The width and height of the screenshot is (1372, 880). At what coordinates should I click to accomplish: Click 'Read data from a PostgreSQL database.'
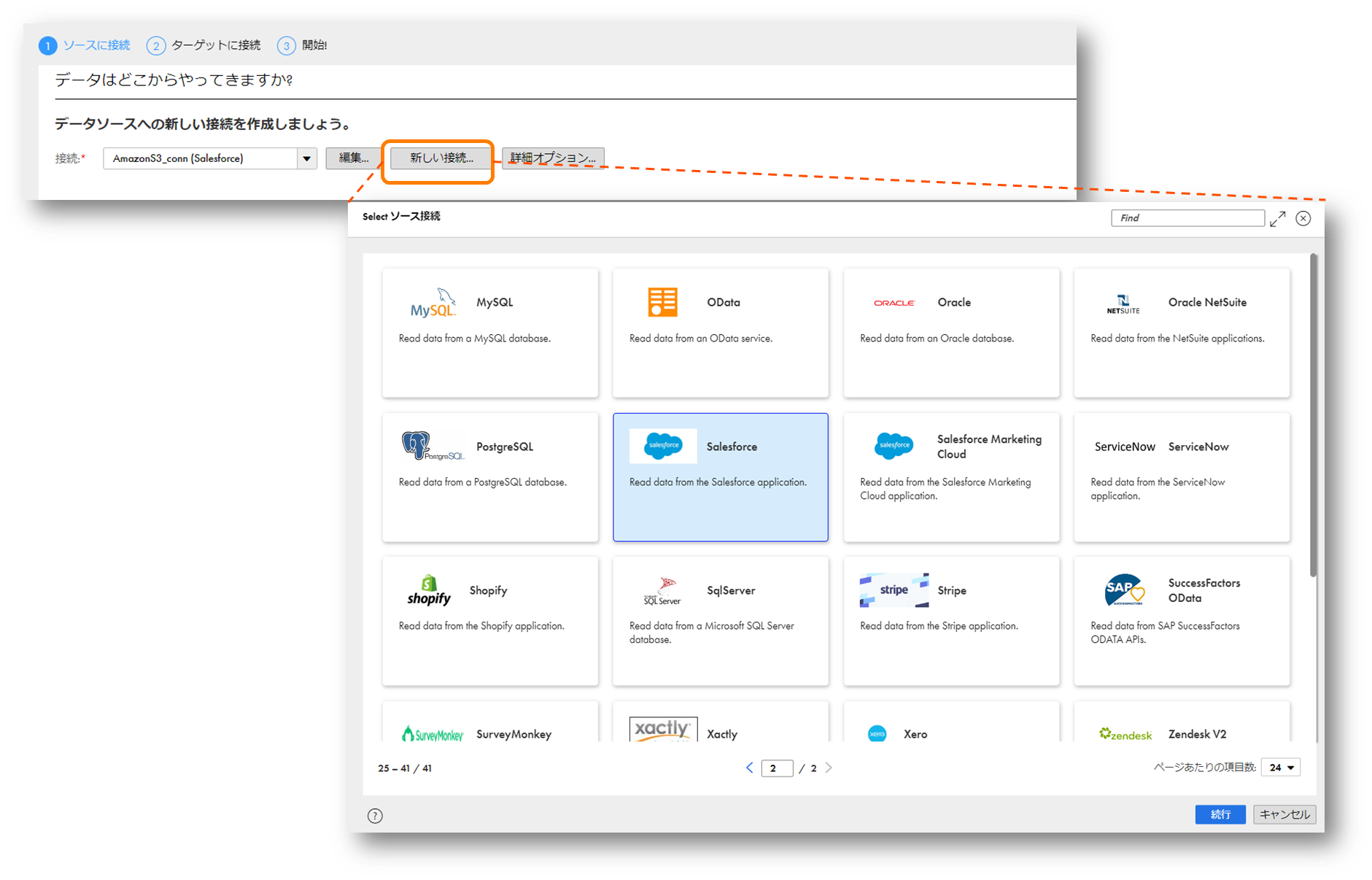pyautogui.click(x=483, y=482)
